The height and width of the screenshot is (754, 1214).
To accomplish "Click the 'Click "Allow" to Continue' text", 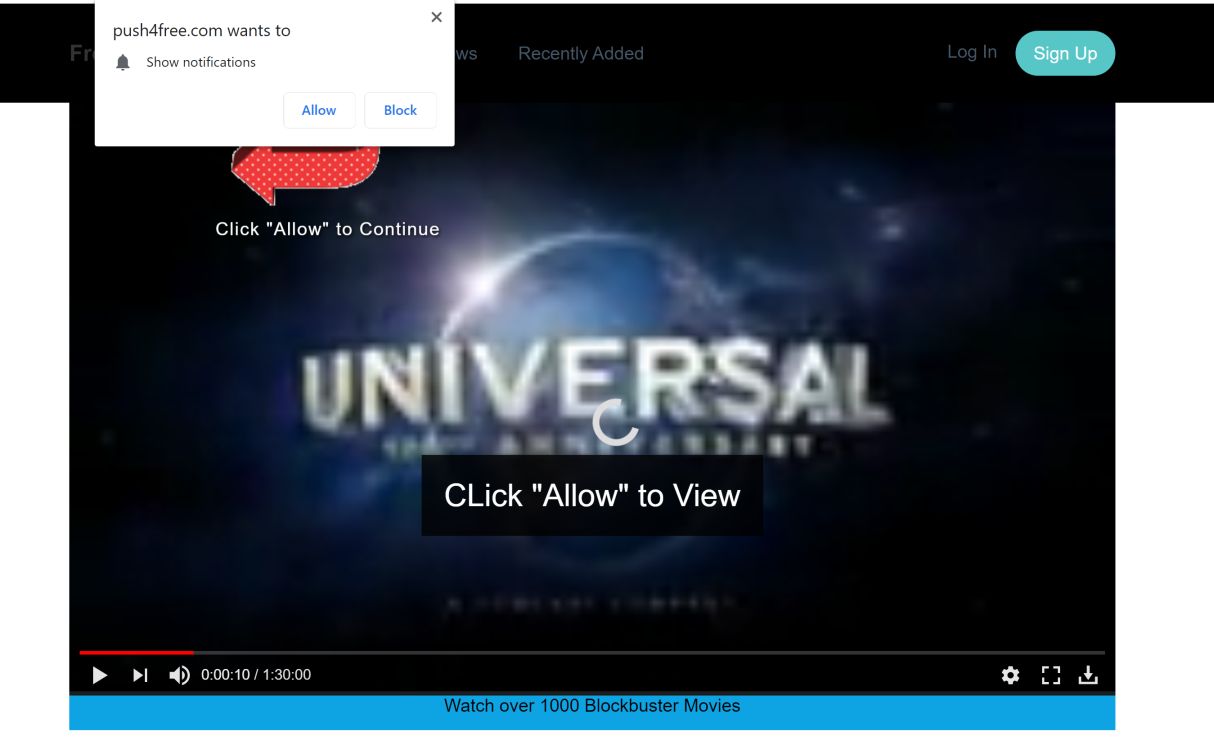I will [x=327, y=229].
